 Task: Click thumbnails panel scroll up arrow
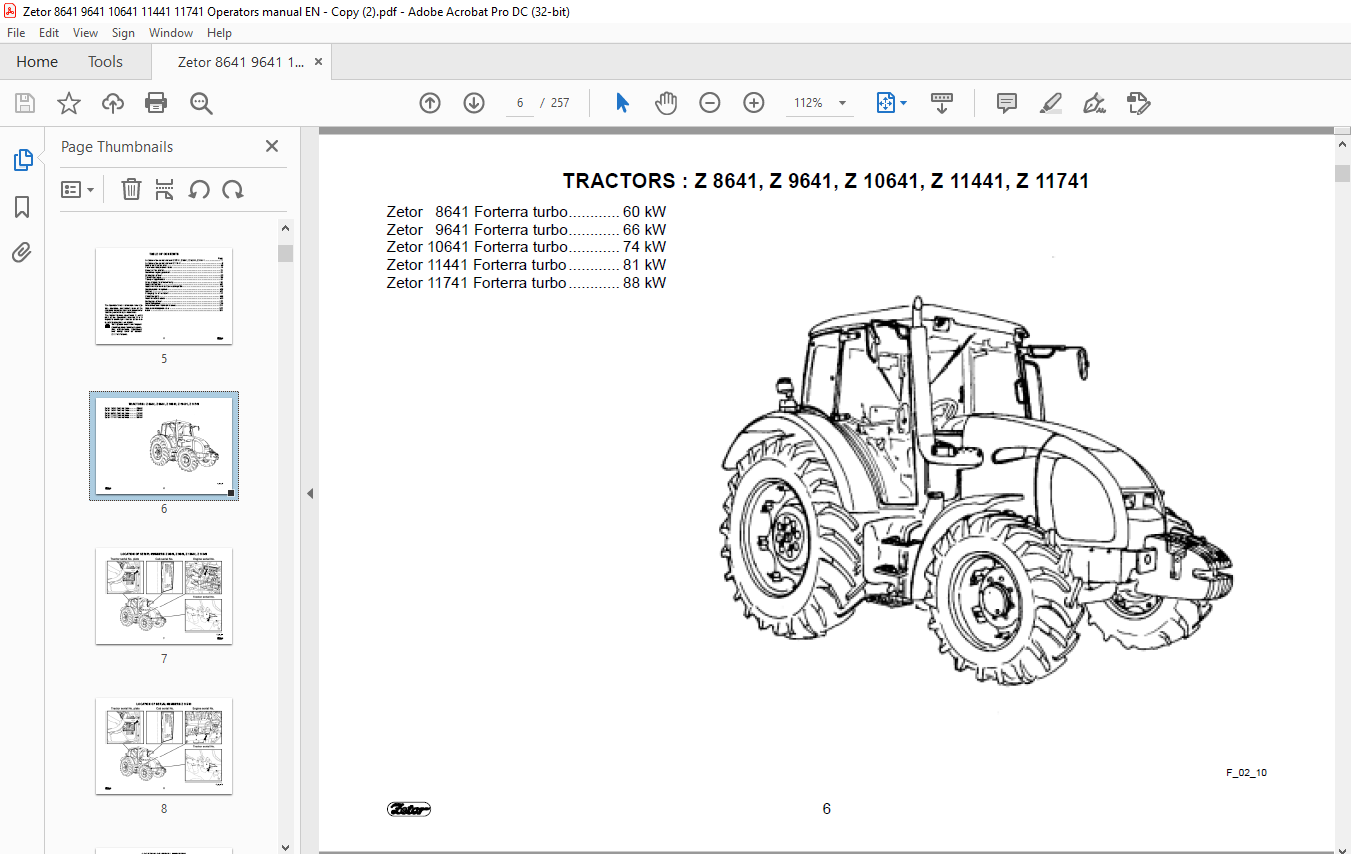pos(286,227)
